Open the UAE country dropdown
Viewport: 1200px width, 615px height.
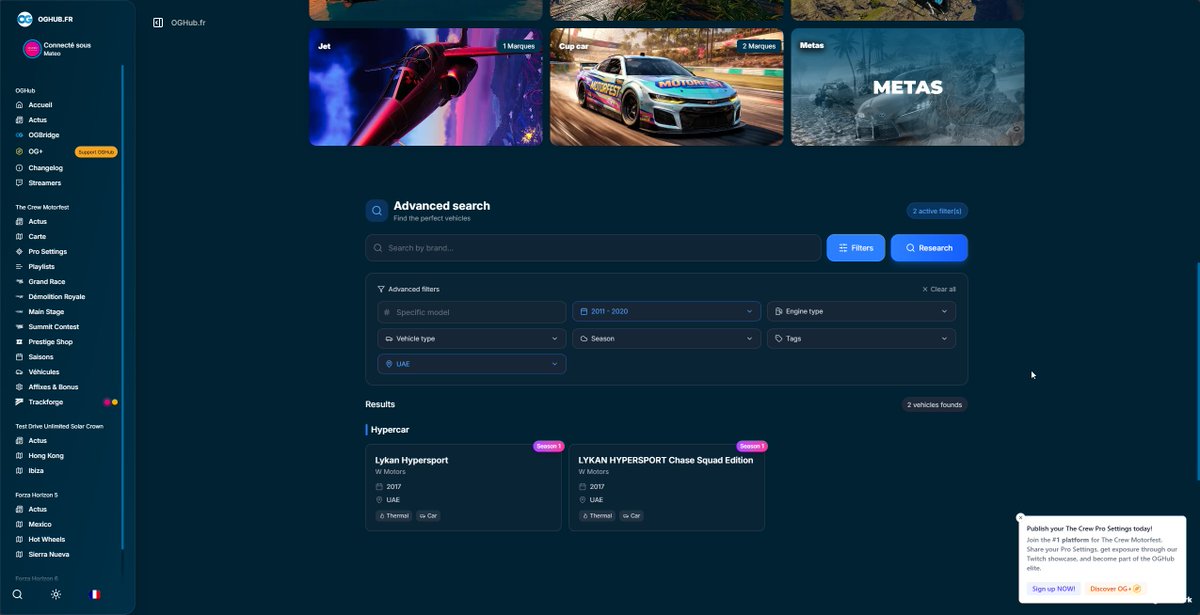[x=471, y=365]
